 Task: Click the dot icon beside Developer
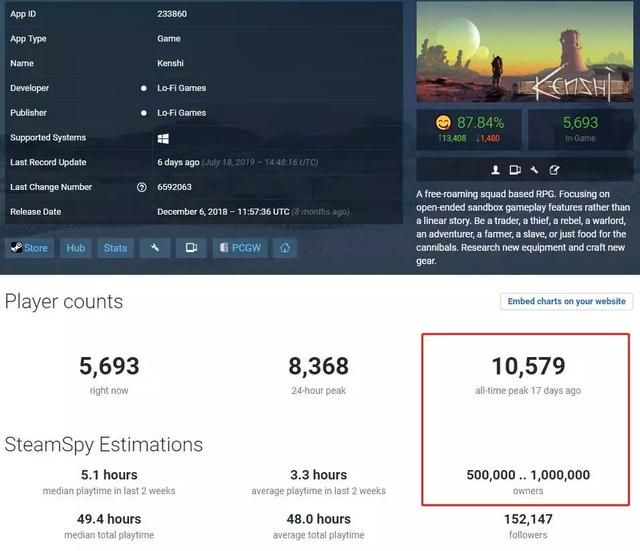[x=144, y=88]
